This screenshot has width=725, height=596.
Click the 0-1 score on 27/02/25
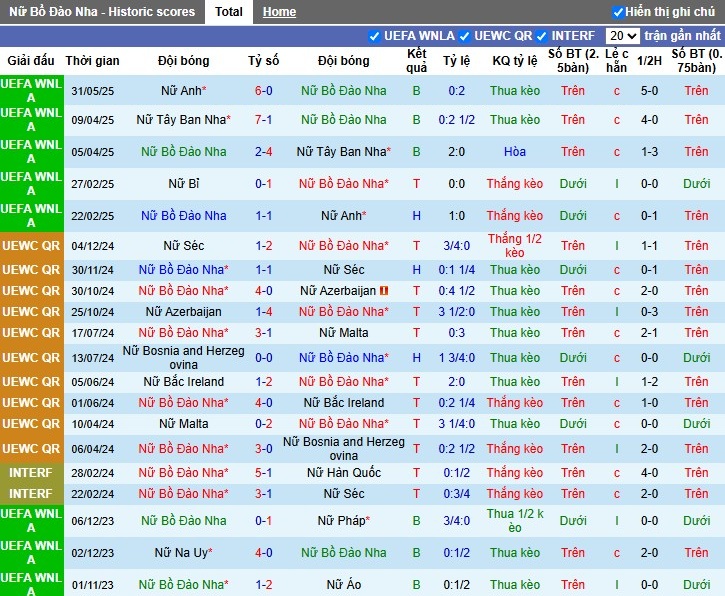pyautogui.click(x=264, y=184)
